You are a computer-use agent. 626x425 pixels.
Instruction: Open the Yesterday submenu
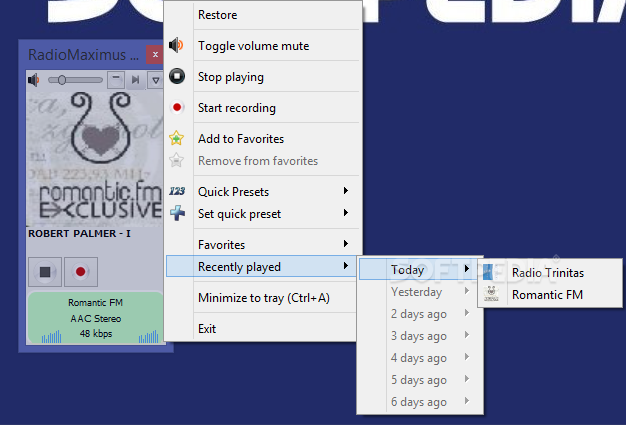(420, 292)
